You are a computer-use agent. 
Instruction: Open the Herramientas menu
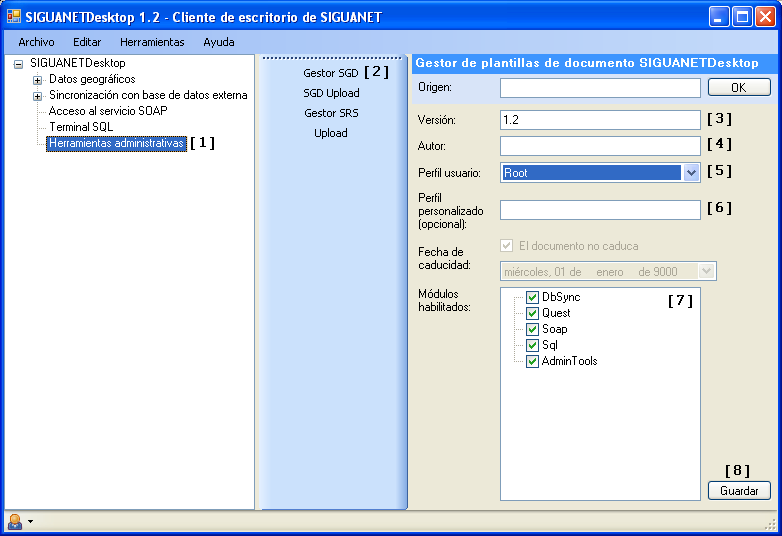point(152,42)
